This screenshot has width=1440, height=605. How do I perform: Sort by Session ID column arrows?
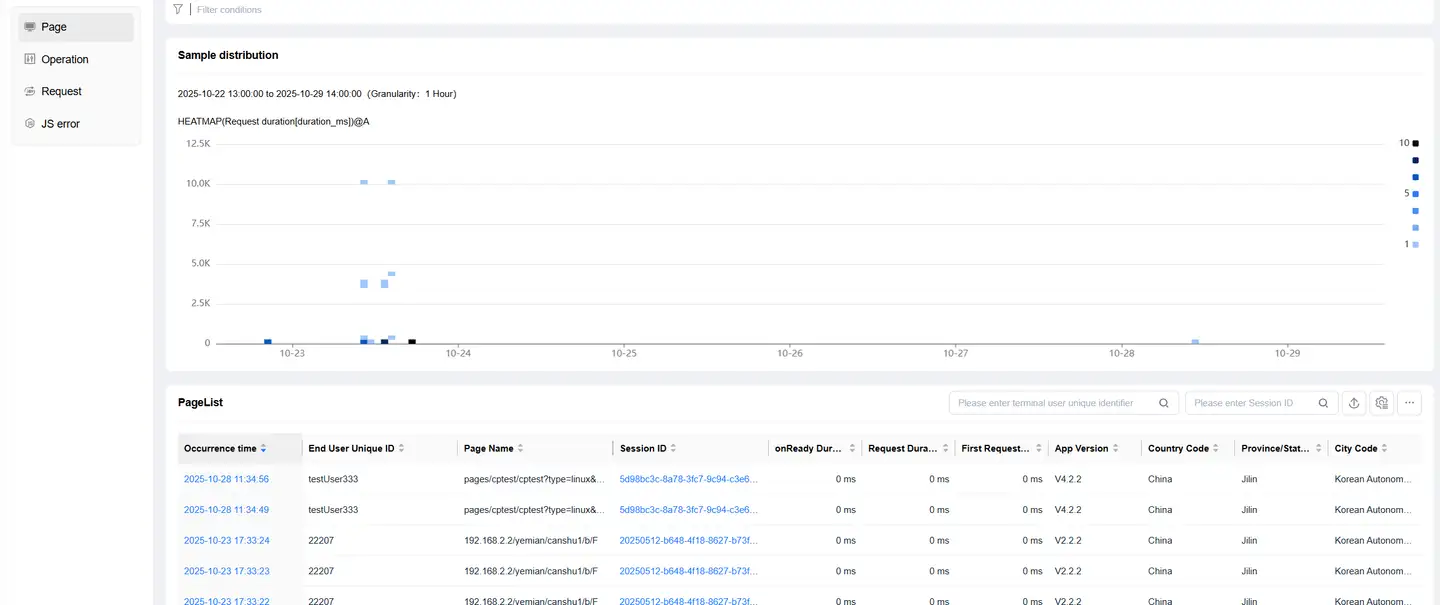[x=673, y=449]
